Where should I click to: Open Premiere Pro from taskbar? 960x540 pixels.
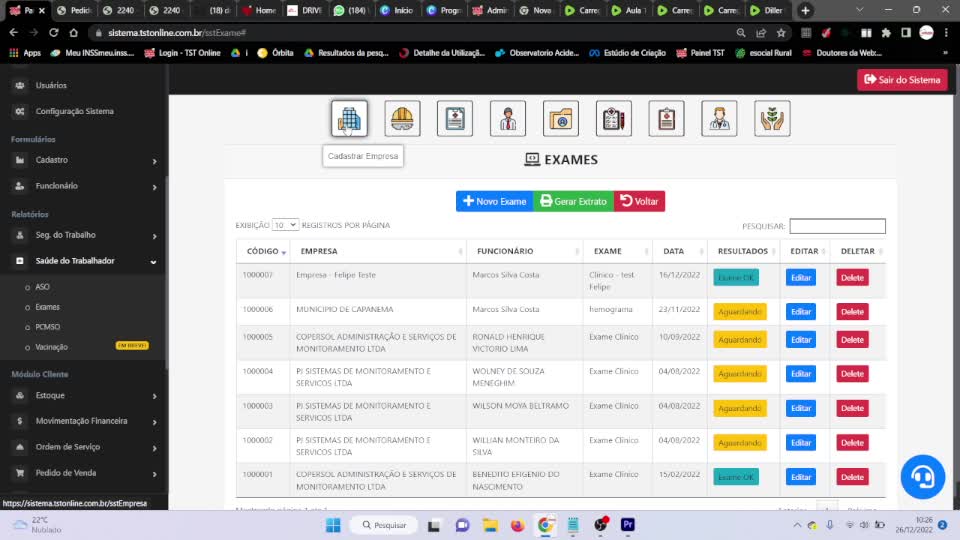[x=628, y=525]
